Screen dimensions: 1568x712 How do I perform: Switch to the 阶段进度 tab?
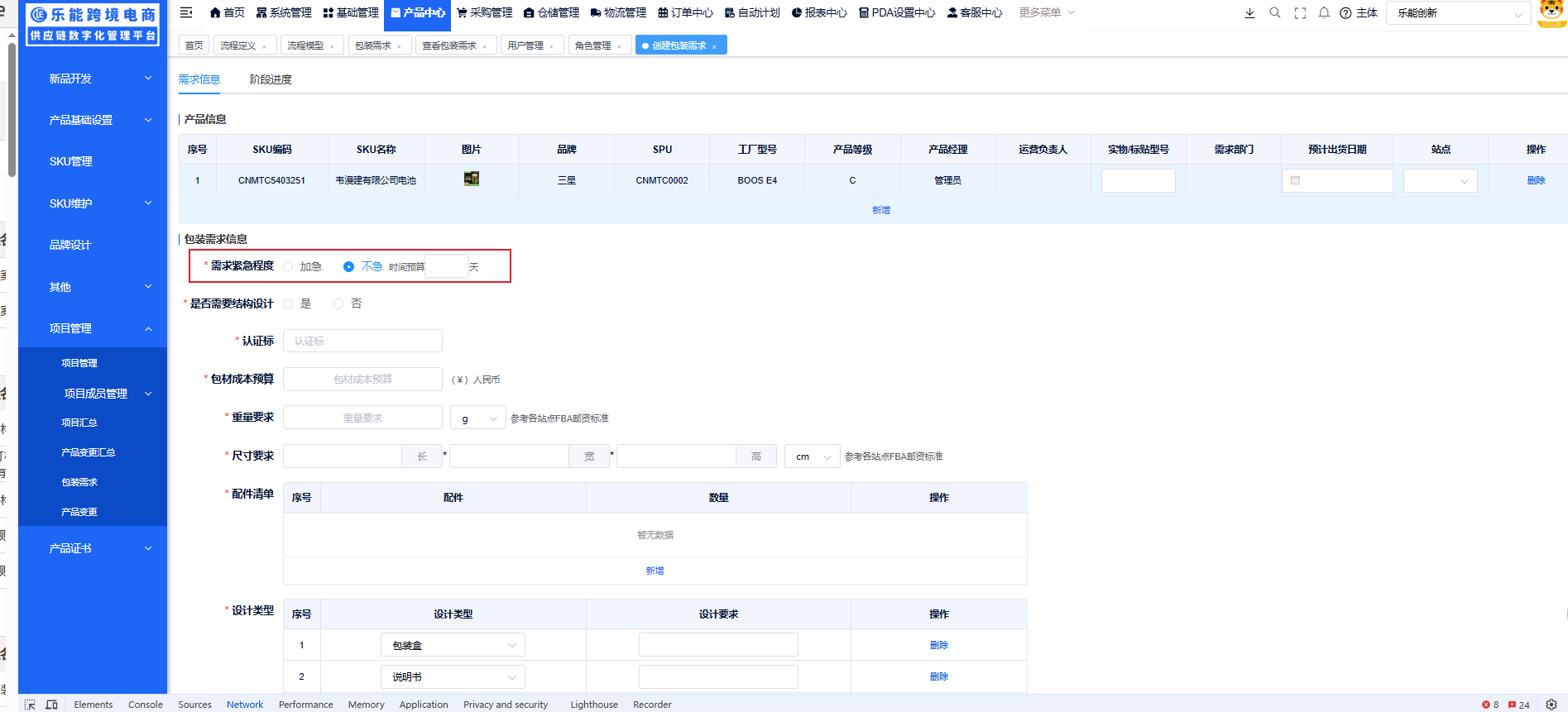(x=271, y=79)
